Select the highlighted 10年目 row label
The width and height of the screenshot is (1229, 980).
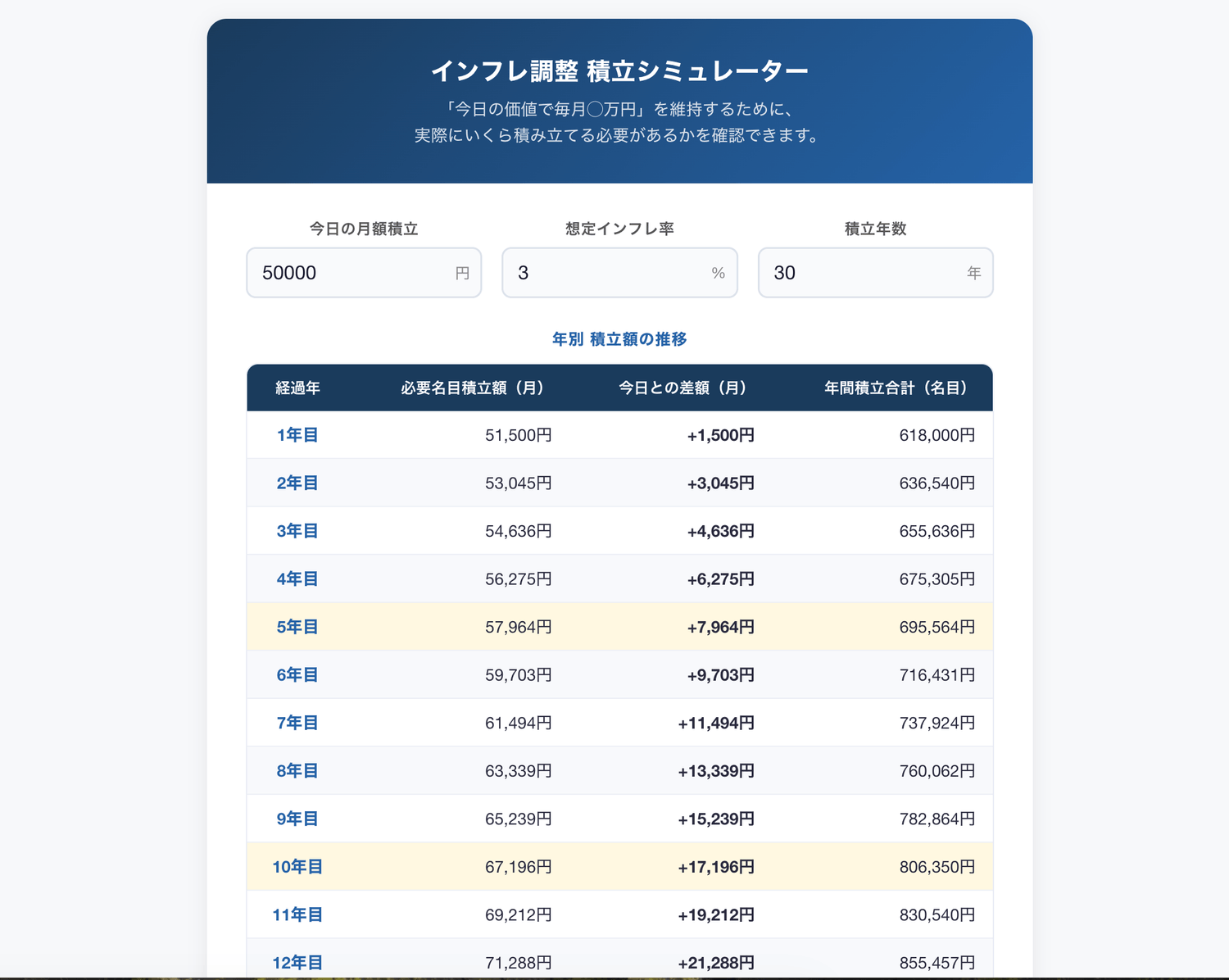[x=297, y=867]
